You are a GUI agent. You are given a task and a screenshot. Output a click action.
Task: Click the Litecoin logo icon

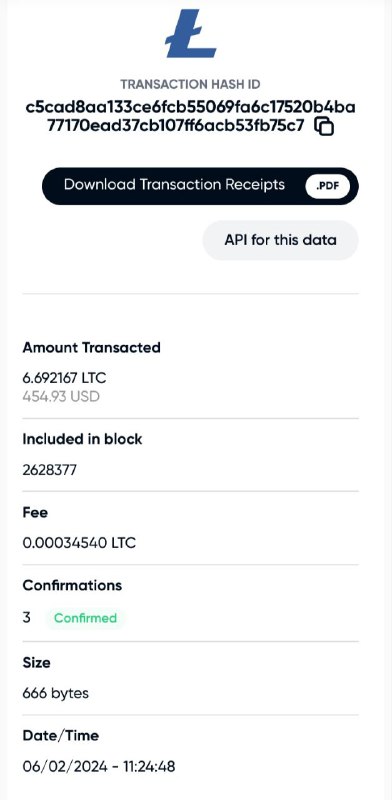(x=190, y=33)
